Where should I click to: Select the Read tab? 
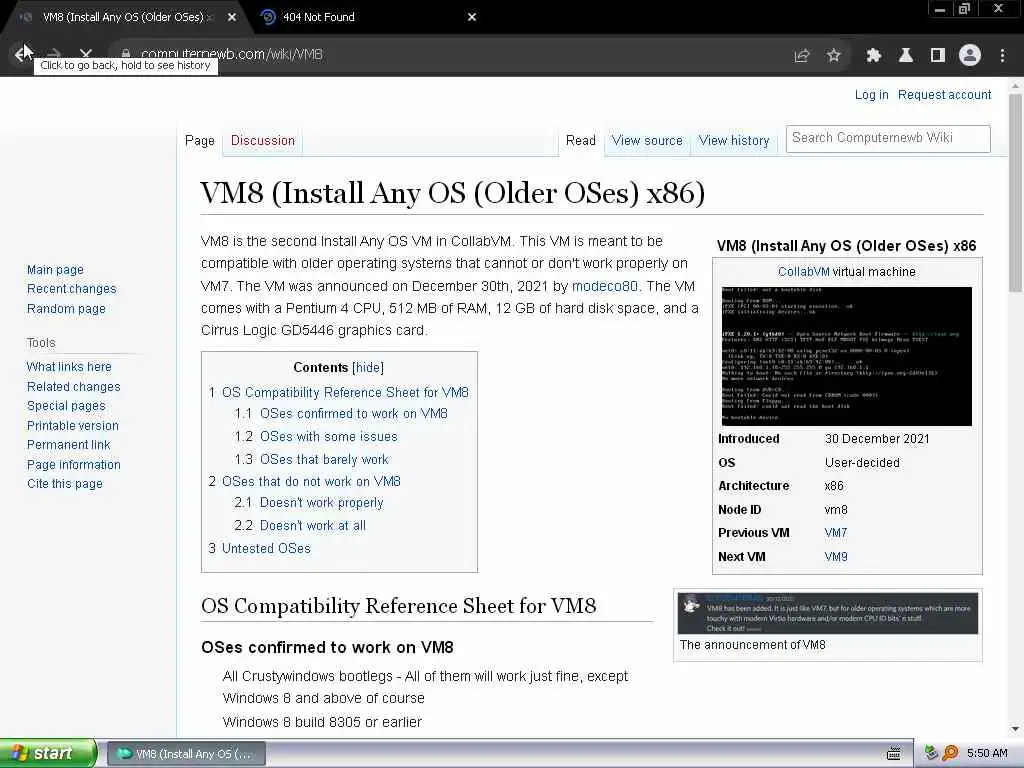coord(581,140)
